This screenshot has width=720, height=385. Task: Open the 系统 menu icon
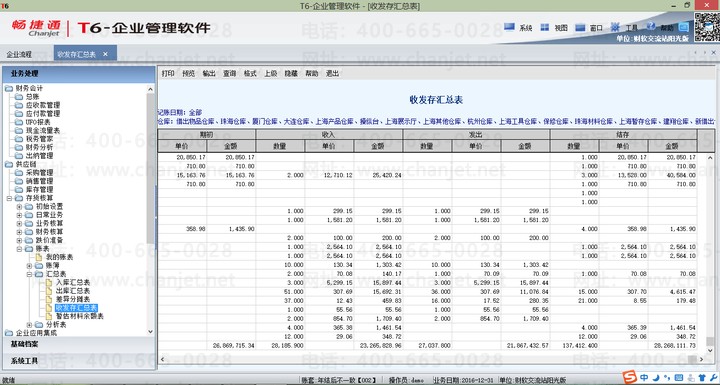(x=509, y=27)
